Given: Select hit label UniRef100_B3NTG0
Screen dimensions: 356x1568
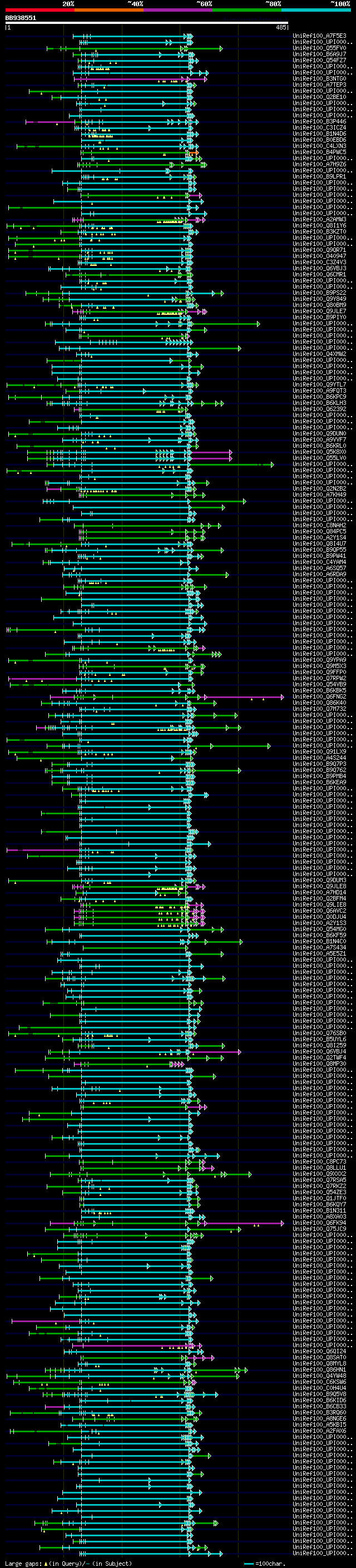Looking at the screenshot, I should point(319,78).
